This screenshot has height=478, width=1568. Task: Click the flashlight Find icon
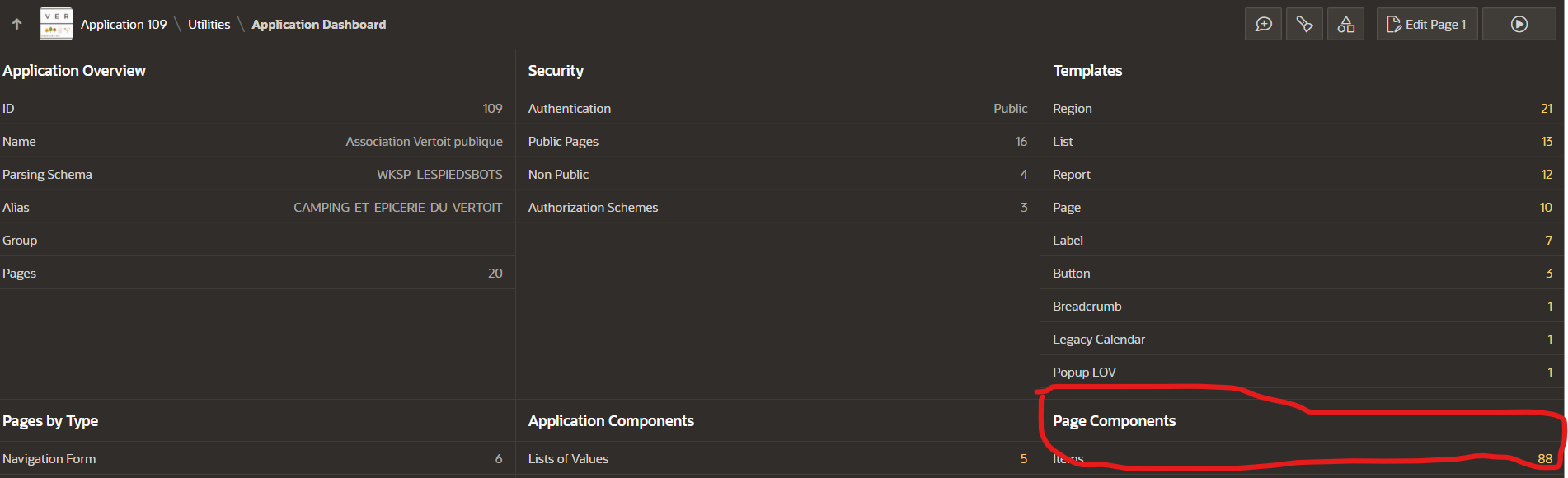pos(1304,25)
